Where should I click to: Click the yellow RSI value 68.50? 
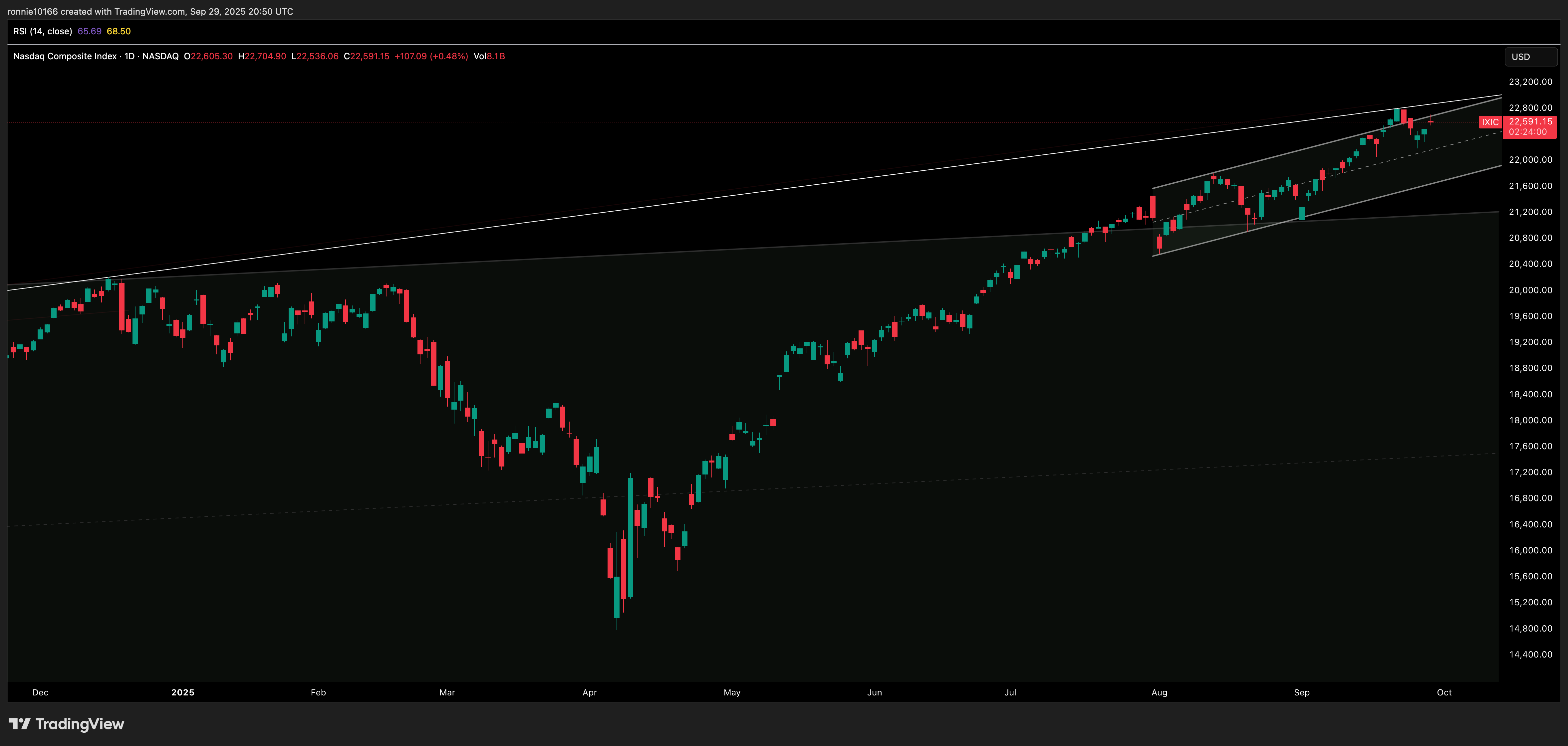119,31
